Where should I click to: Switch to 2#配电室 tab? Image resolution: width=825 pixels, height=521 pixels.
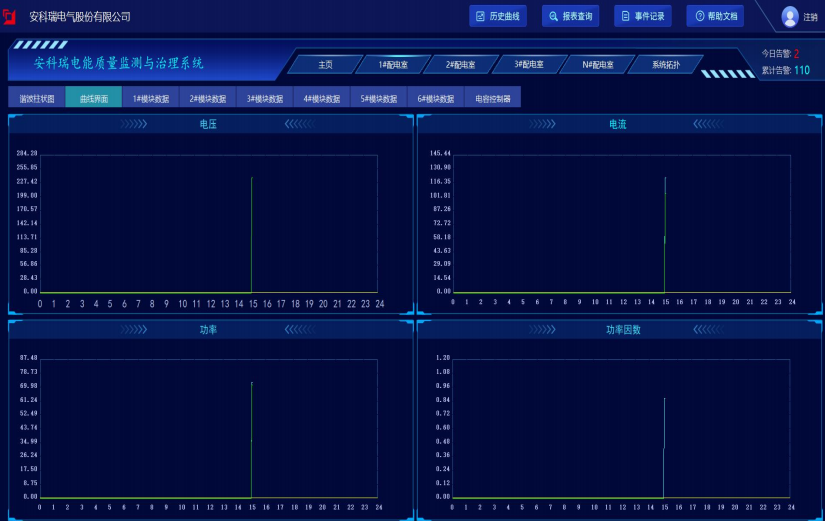pyautogui.click(x=461, y=64)
